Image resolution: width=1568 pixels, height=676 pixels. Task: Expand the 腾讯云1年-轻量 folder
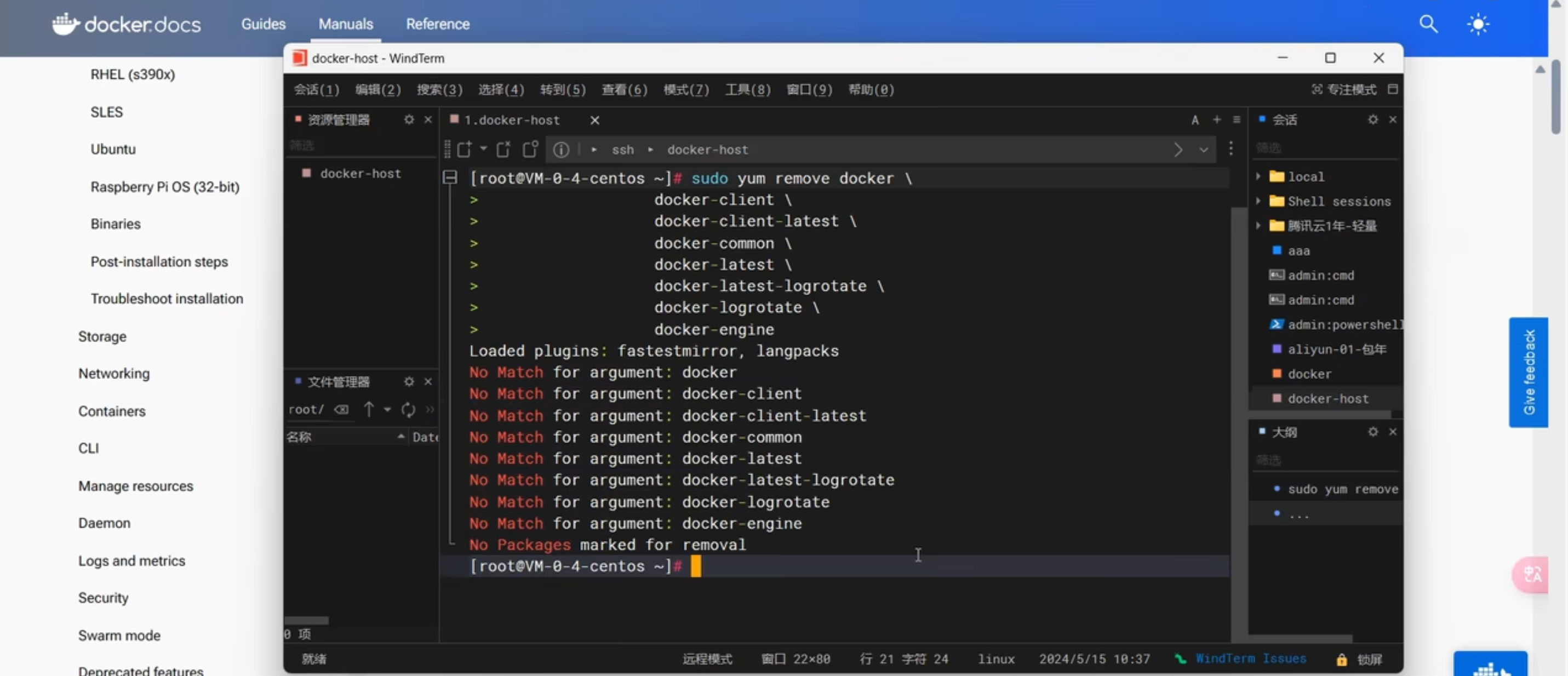click(1258, 226)
